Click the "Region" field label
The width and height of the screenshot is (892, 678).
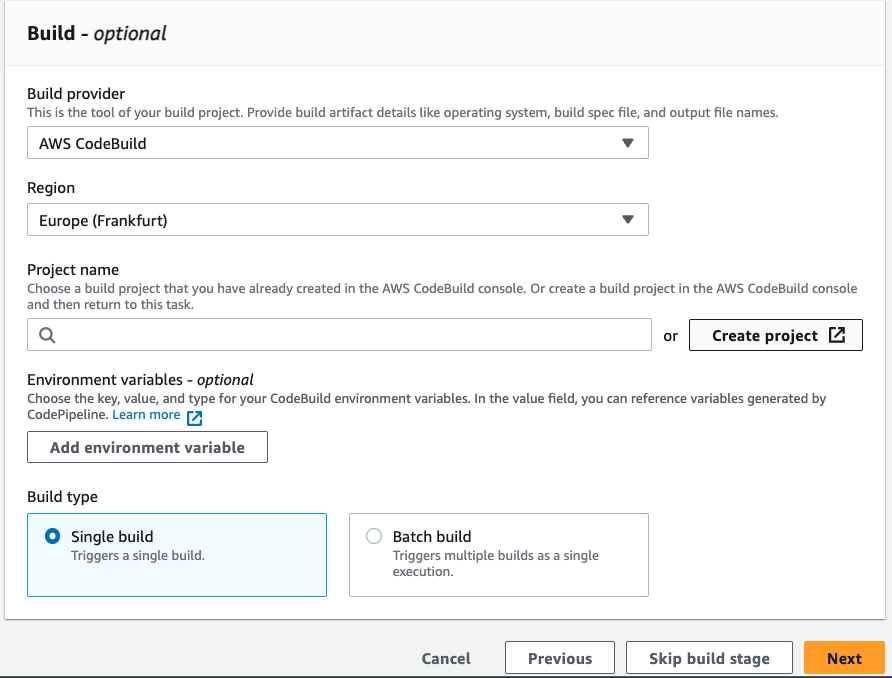click(x=51, y=188)
